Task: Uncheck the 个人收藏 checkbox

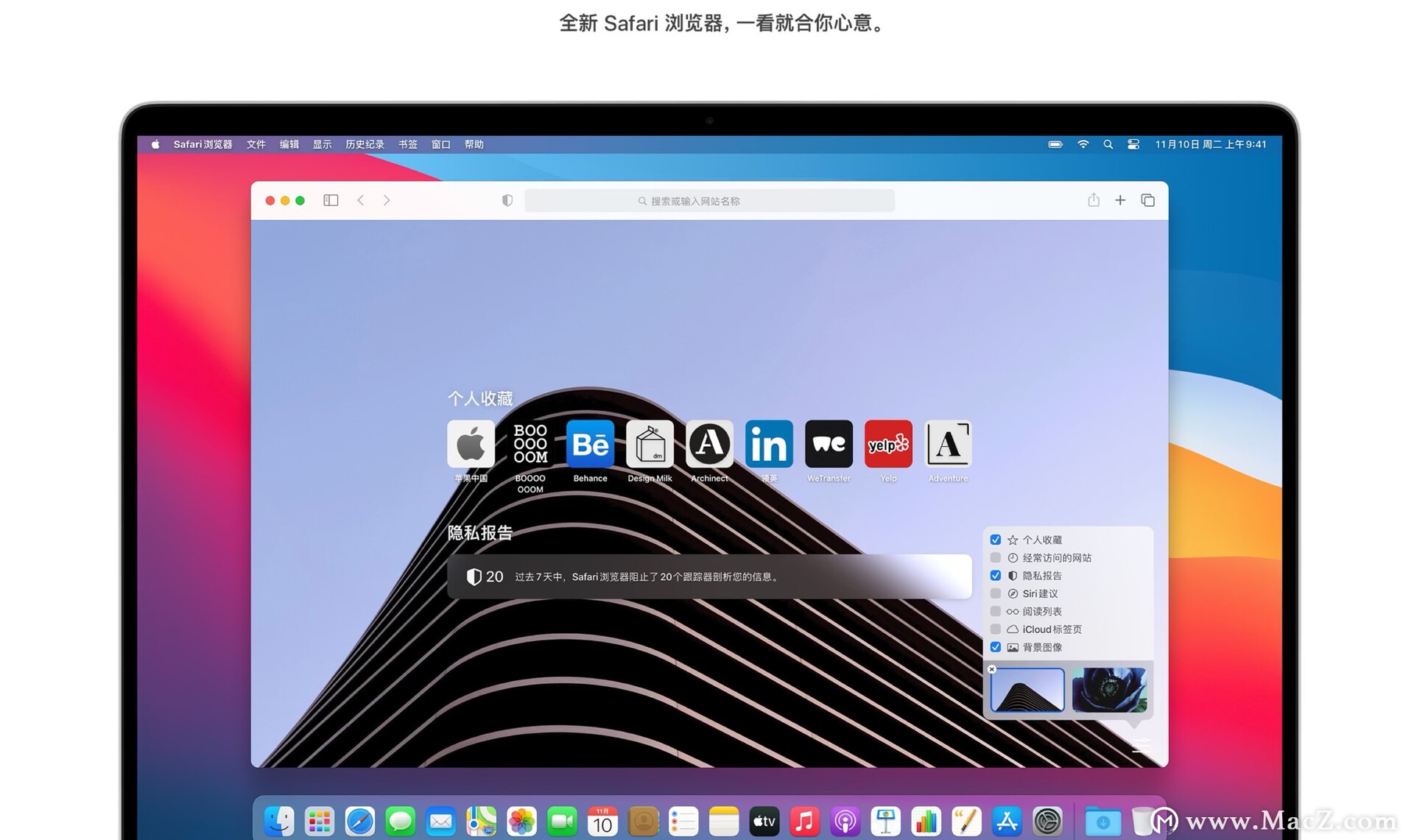Action: 996,540
